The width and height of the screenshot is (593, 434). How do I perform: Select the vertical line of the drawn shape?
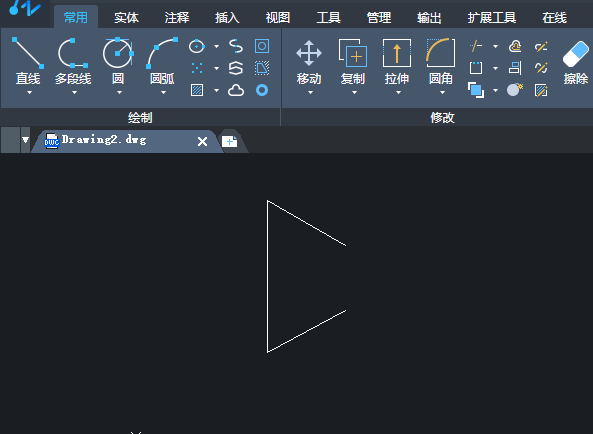click(x=267, y=276)
